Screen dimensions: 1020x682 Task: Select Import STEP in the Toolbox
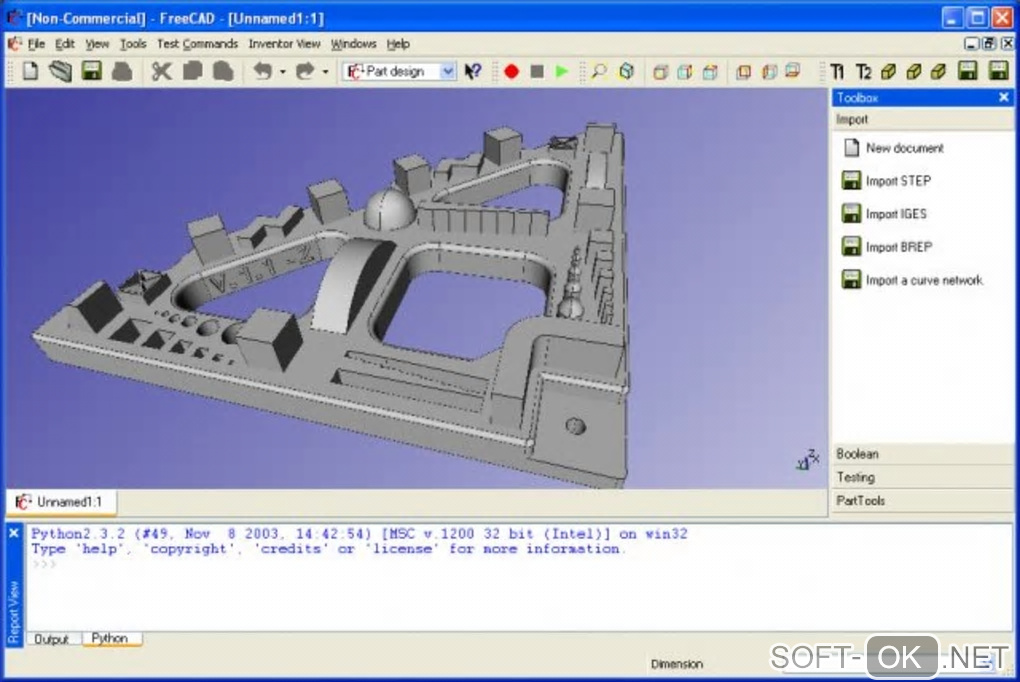tap(897, 181)
